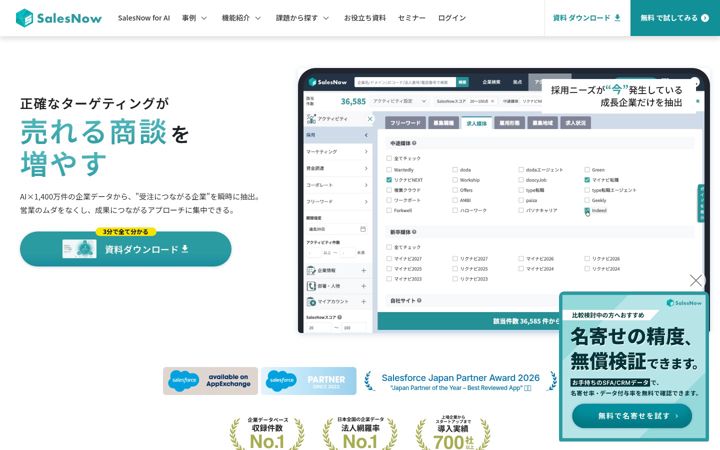Open the 事例 dropdown in the header
The image size is (720, 450).
point(194,18)
